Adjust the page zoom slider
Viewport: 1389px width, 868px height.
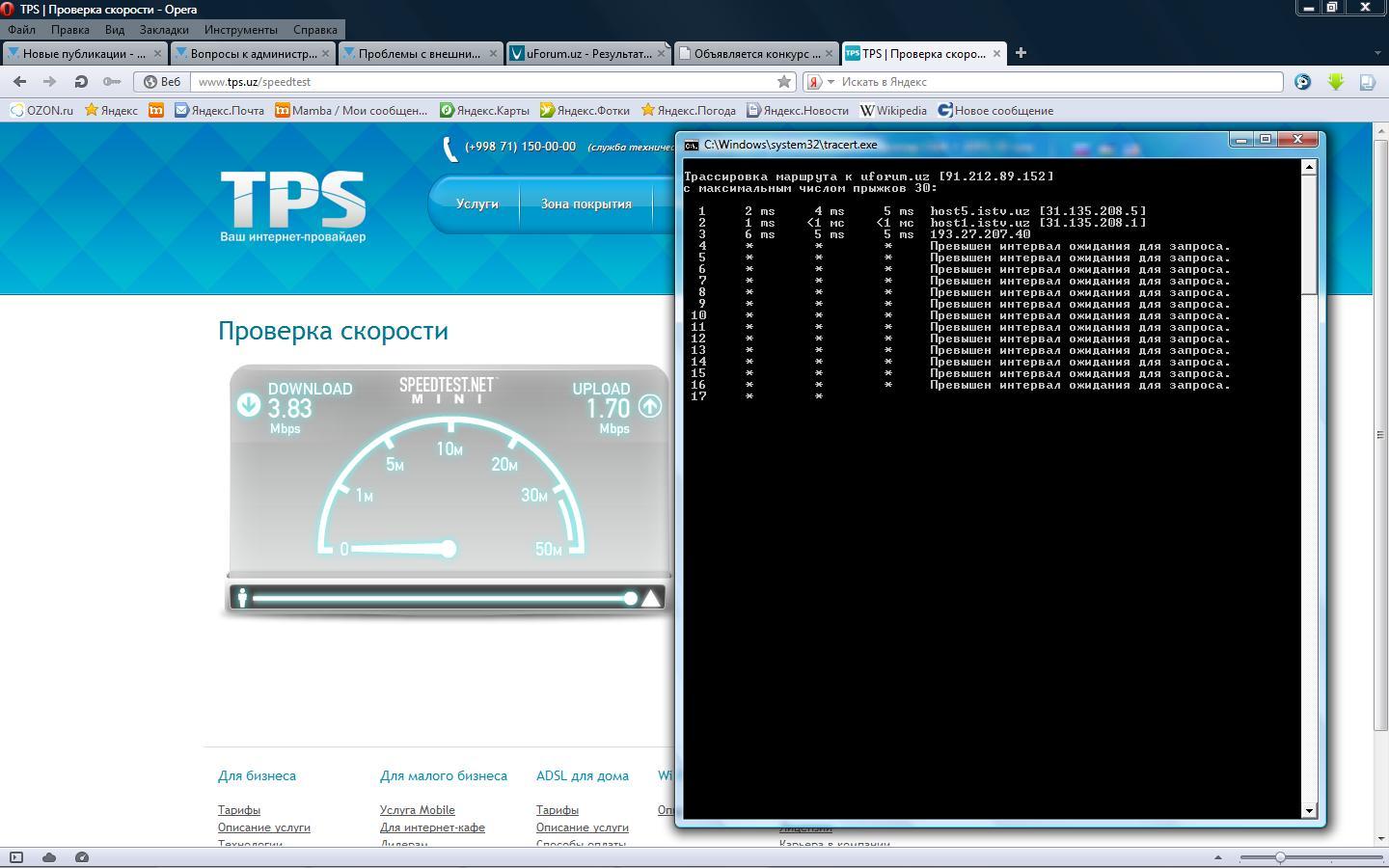[x=1280, y=857]
